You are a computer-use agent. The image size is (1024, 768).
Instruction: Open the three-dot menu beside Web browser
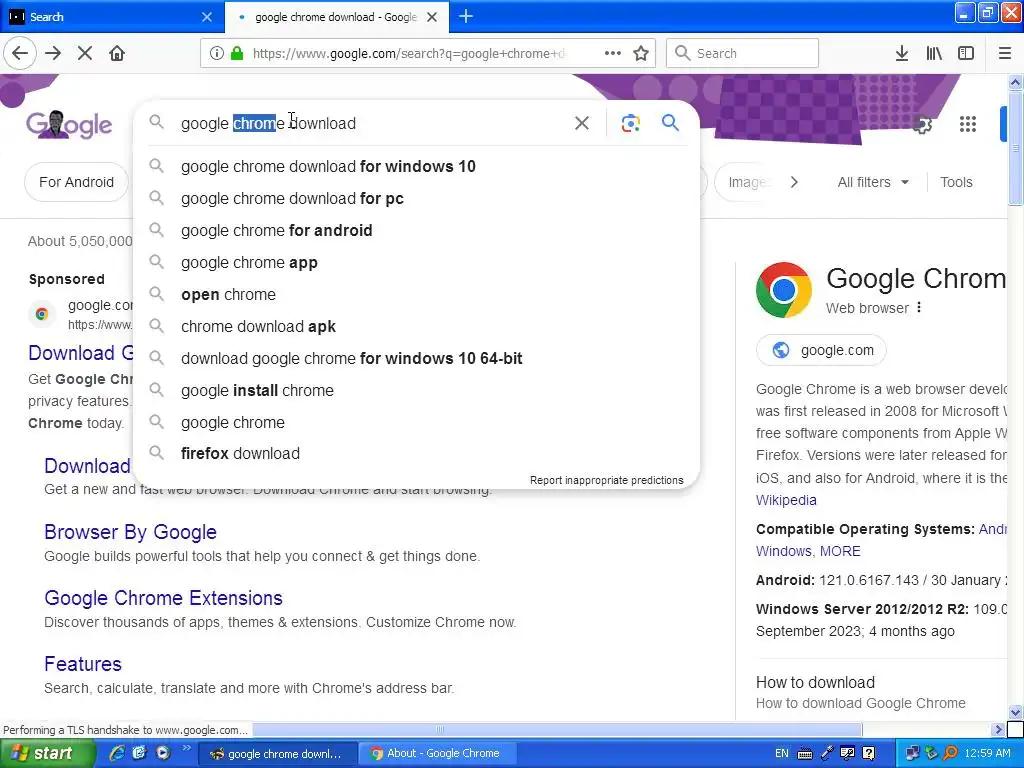(919, 307)
